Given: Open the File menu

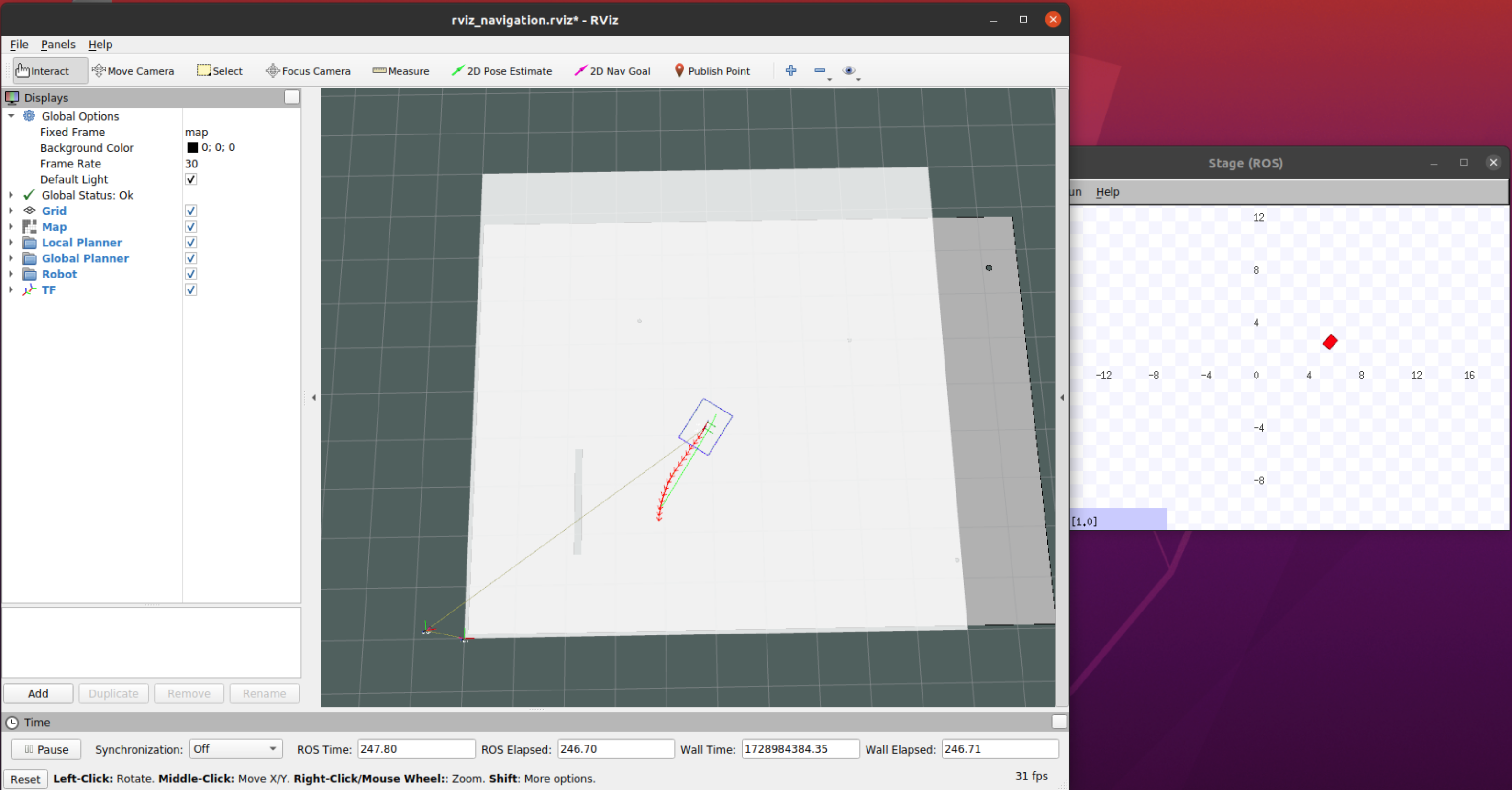Looking at the screenshot, I should point(19,45).
